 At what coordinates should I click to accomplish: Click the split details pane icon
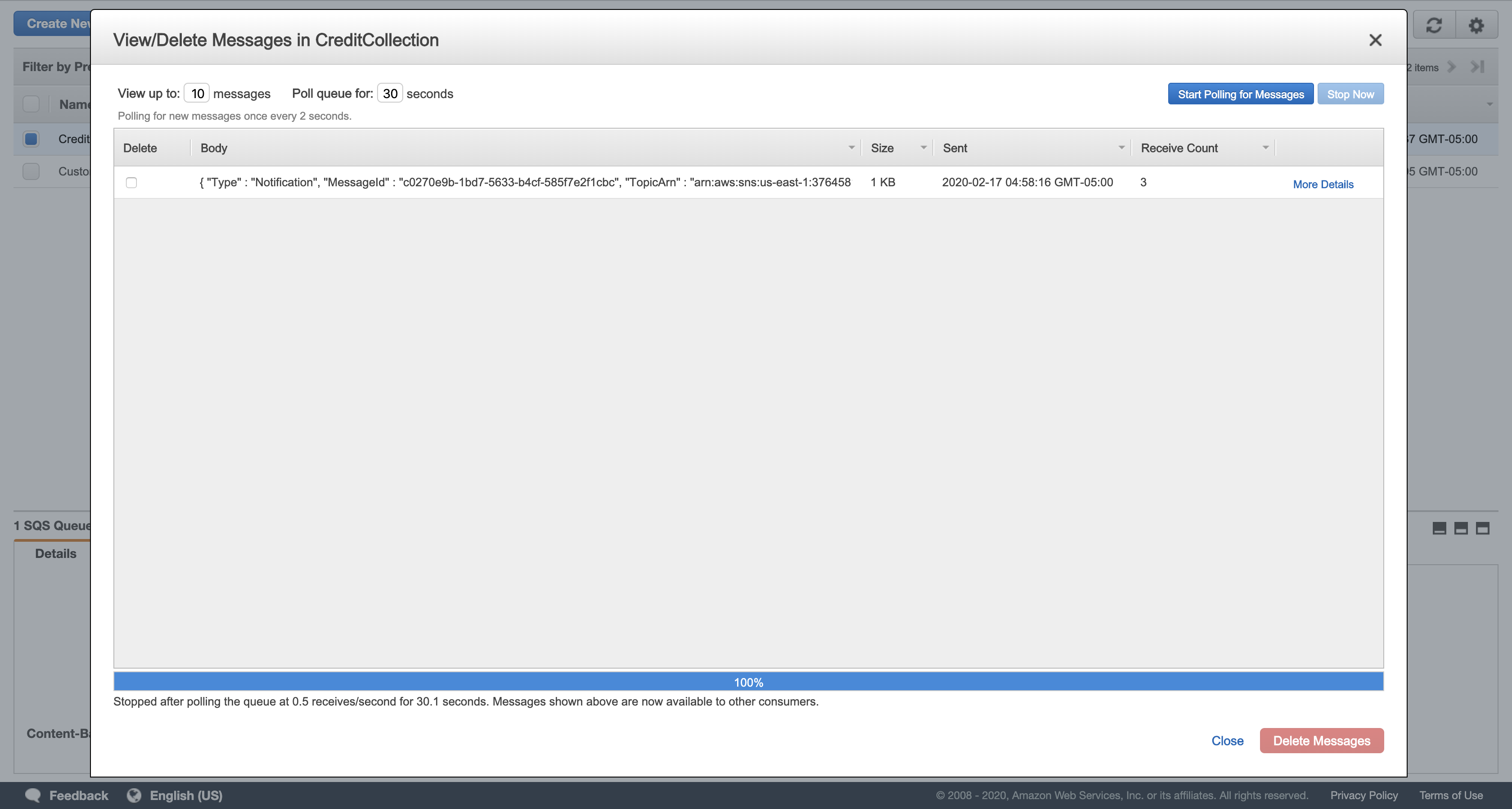click(x=1461, y=528)
